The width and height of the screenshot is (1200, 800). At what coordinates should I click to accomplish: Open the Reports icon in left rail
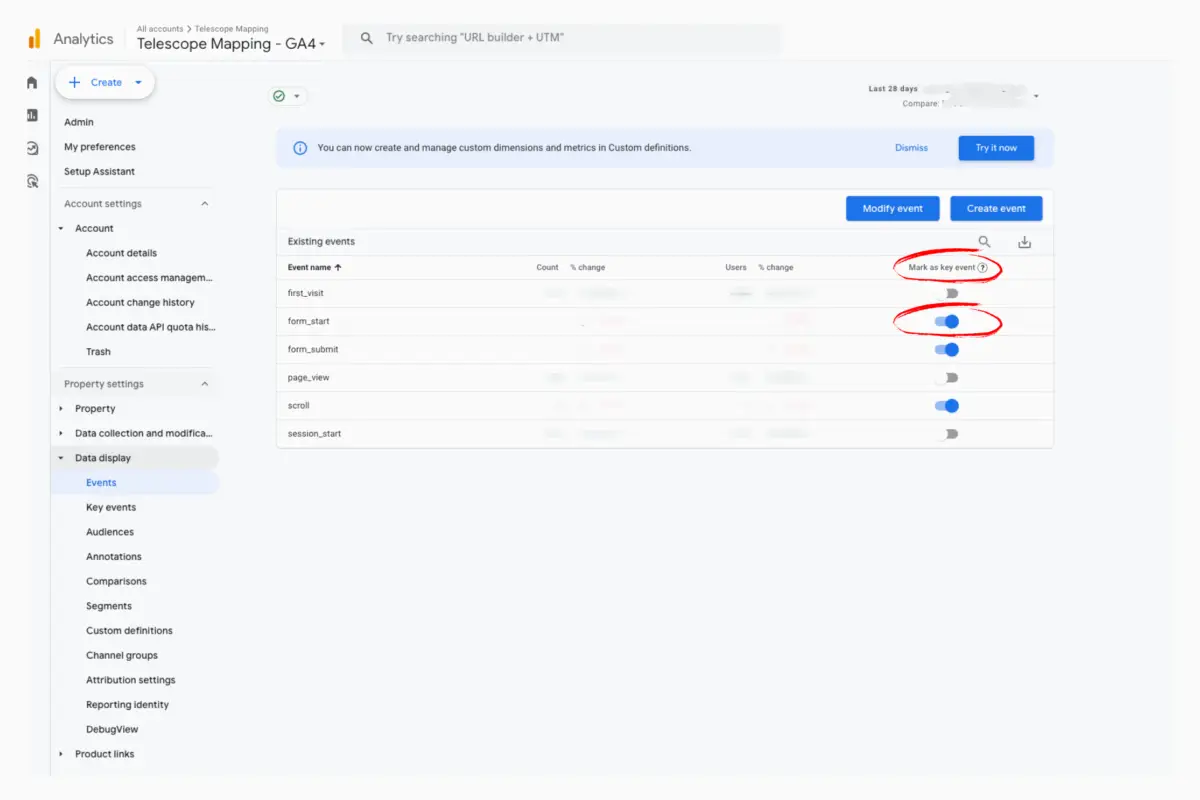(32, 116)
